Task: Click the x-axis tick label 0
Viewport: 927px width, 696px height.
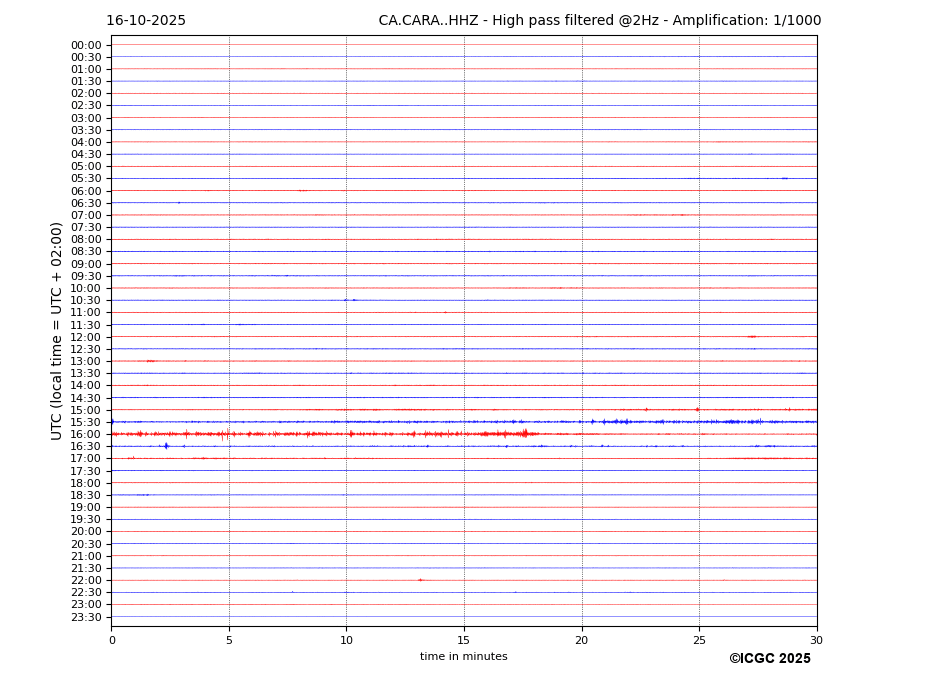Action: tap(112, 640)
